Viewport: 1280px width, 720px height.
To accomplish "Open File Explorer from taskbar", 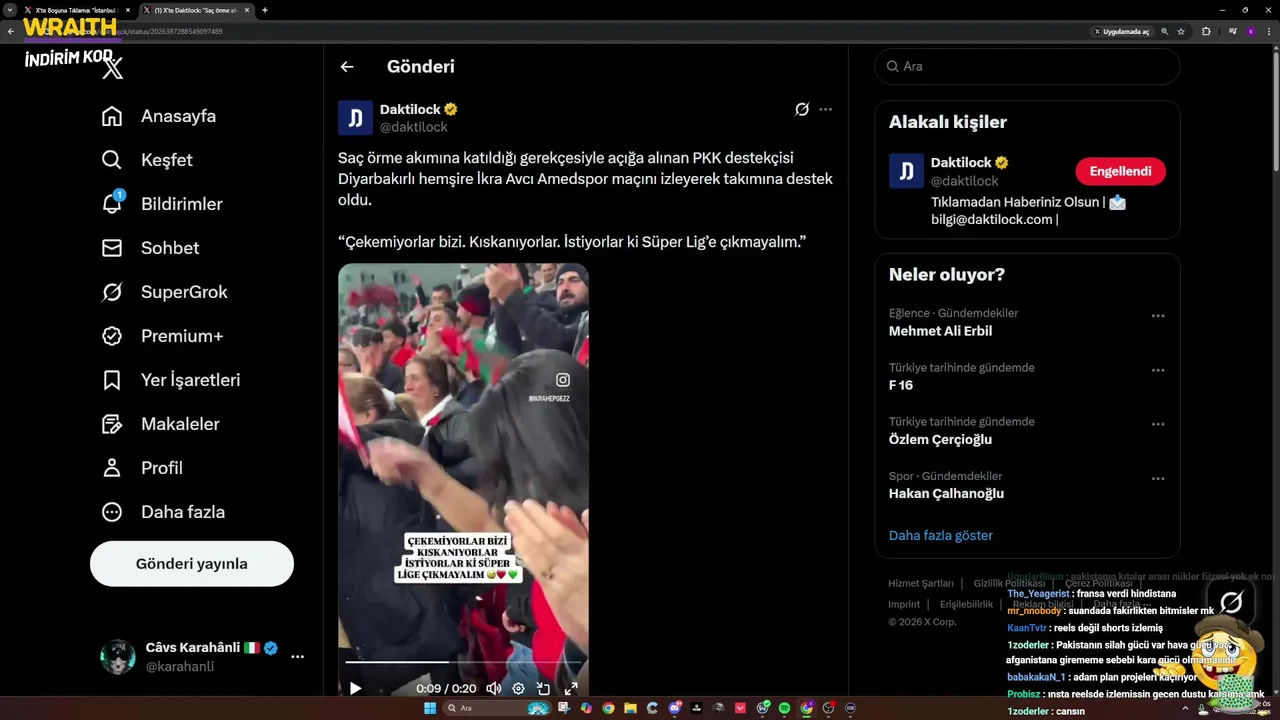I will point(630,708).
